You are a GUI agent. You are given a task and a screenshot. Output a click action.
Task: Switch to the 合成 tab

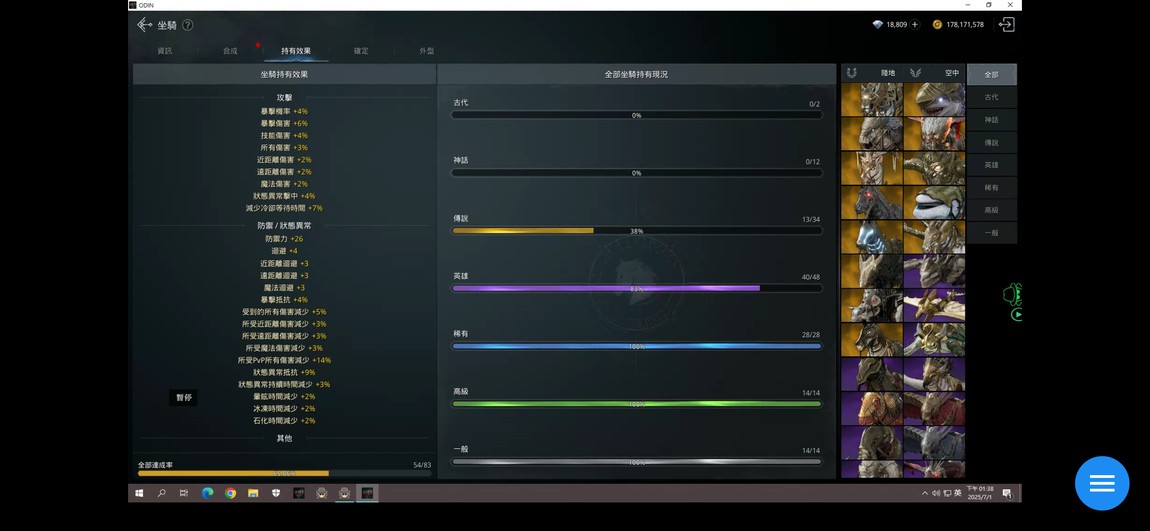[230, 51]
